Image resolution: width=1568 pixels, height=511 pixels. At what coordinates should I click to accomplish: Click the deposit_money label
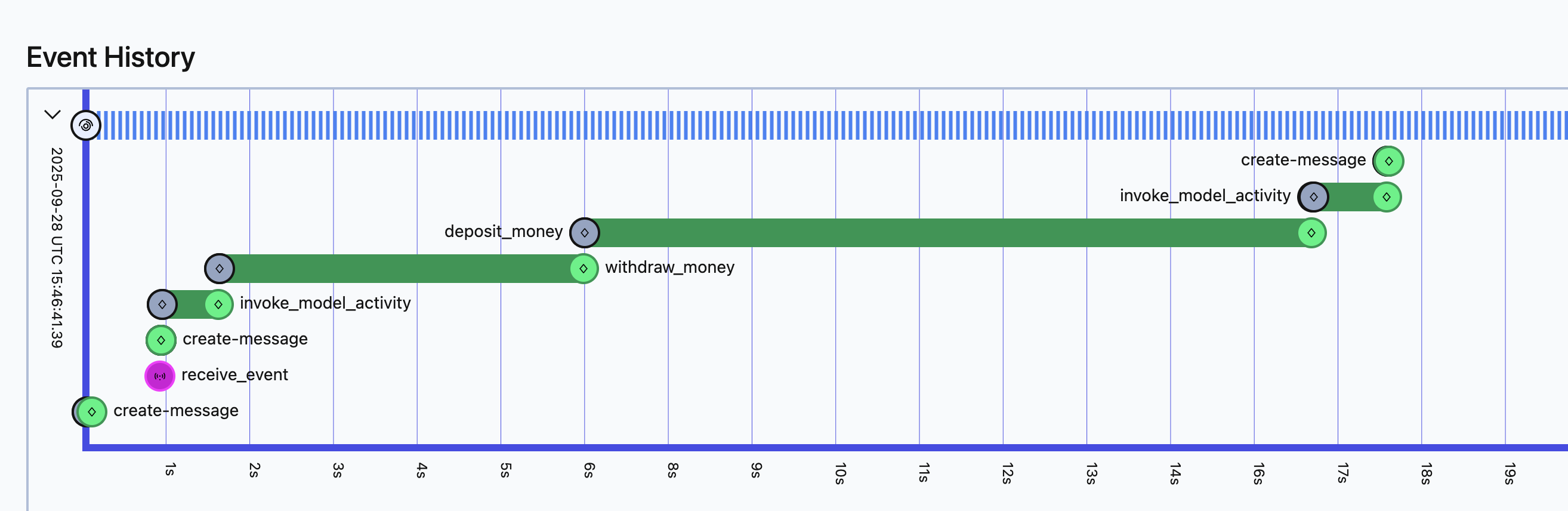(503, 232)
